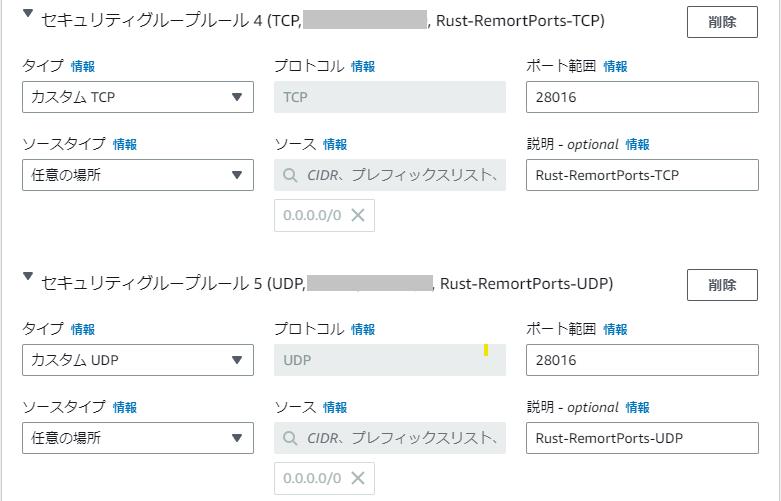Remove the 0.0.0.0/0 chip in rule 5

pyautogui.click(x=357, y=477)
